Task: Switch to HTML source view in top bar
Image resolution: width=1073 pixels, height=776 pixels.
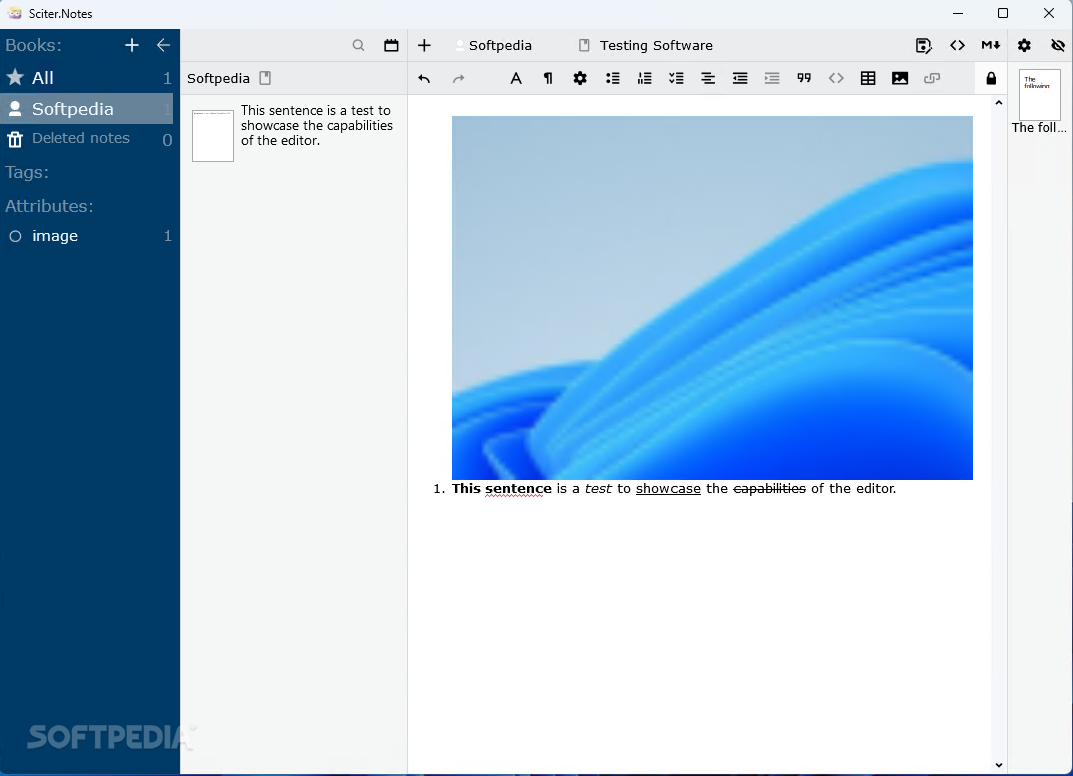Action: pyautogui.click(x=957, y=45)
